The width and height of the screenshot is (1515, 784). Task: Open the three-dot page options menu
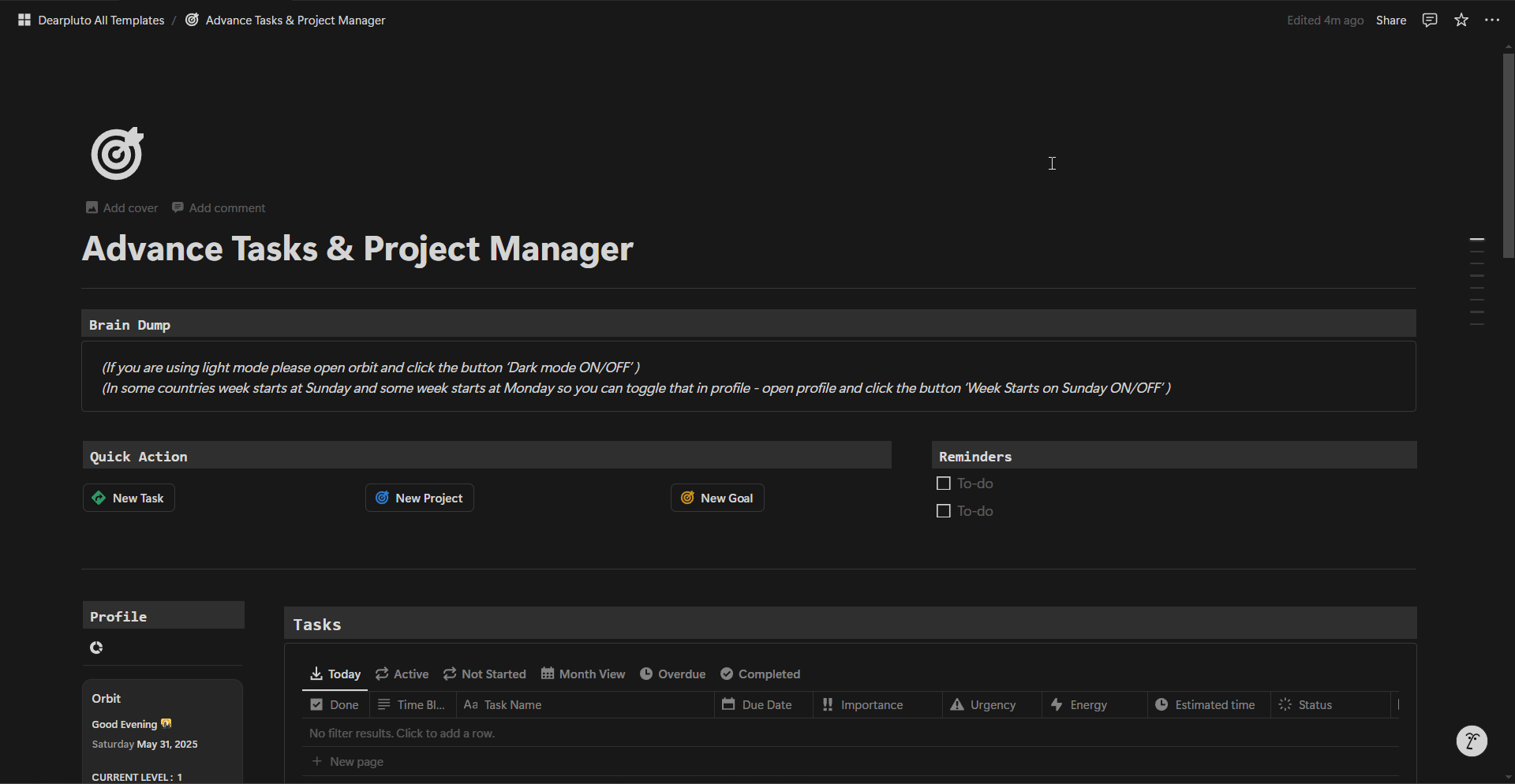point(1491,21)
